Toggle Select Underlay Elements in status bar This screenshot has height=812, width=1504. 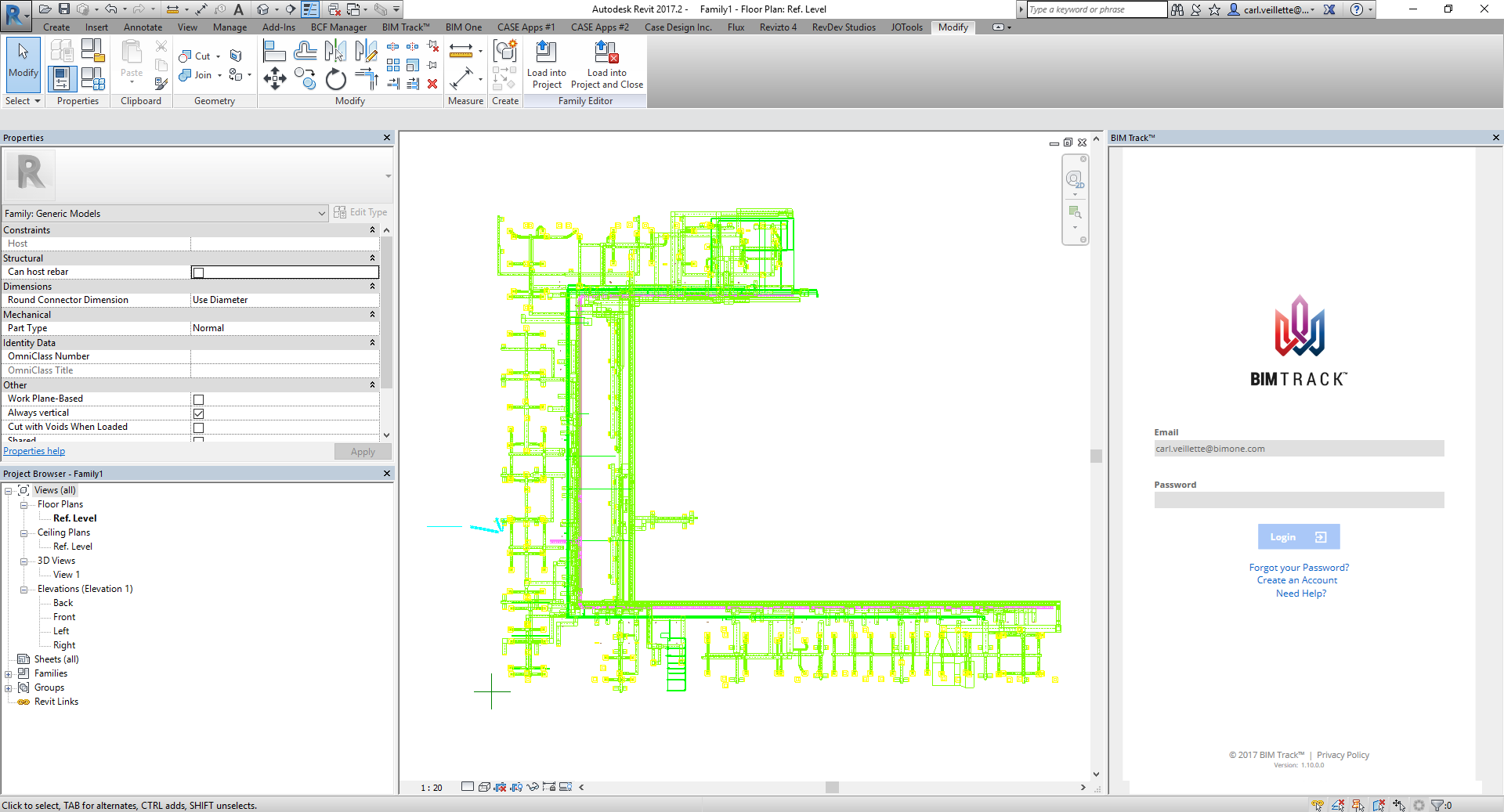(1338, 805)
